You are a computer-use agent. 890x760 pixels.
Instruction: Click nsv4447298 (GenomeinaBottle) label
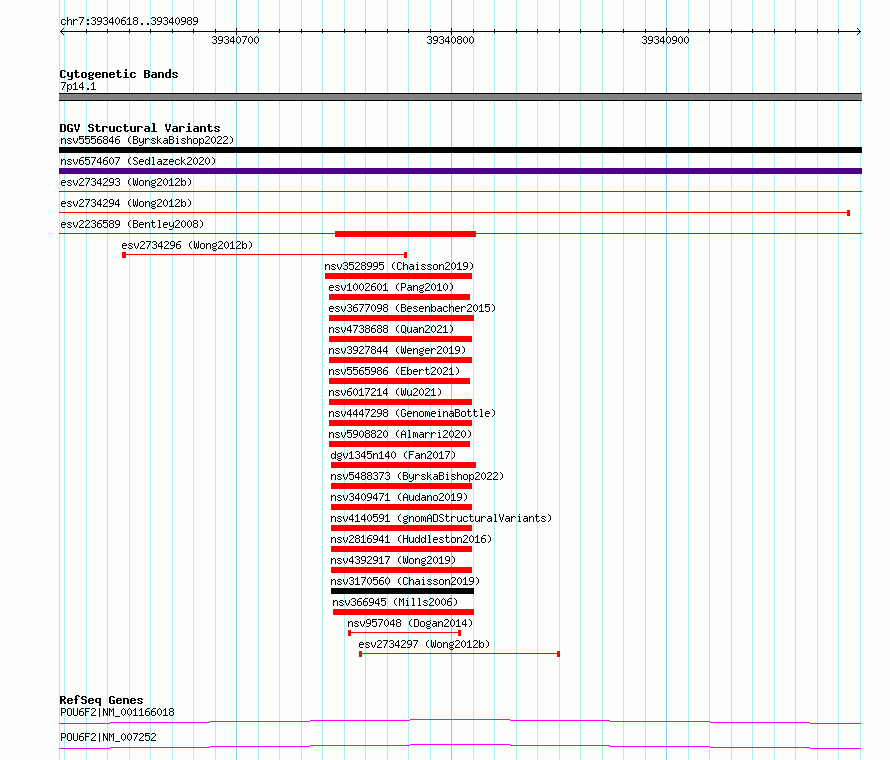412,413
